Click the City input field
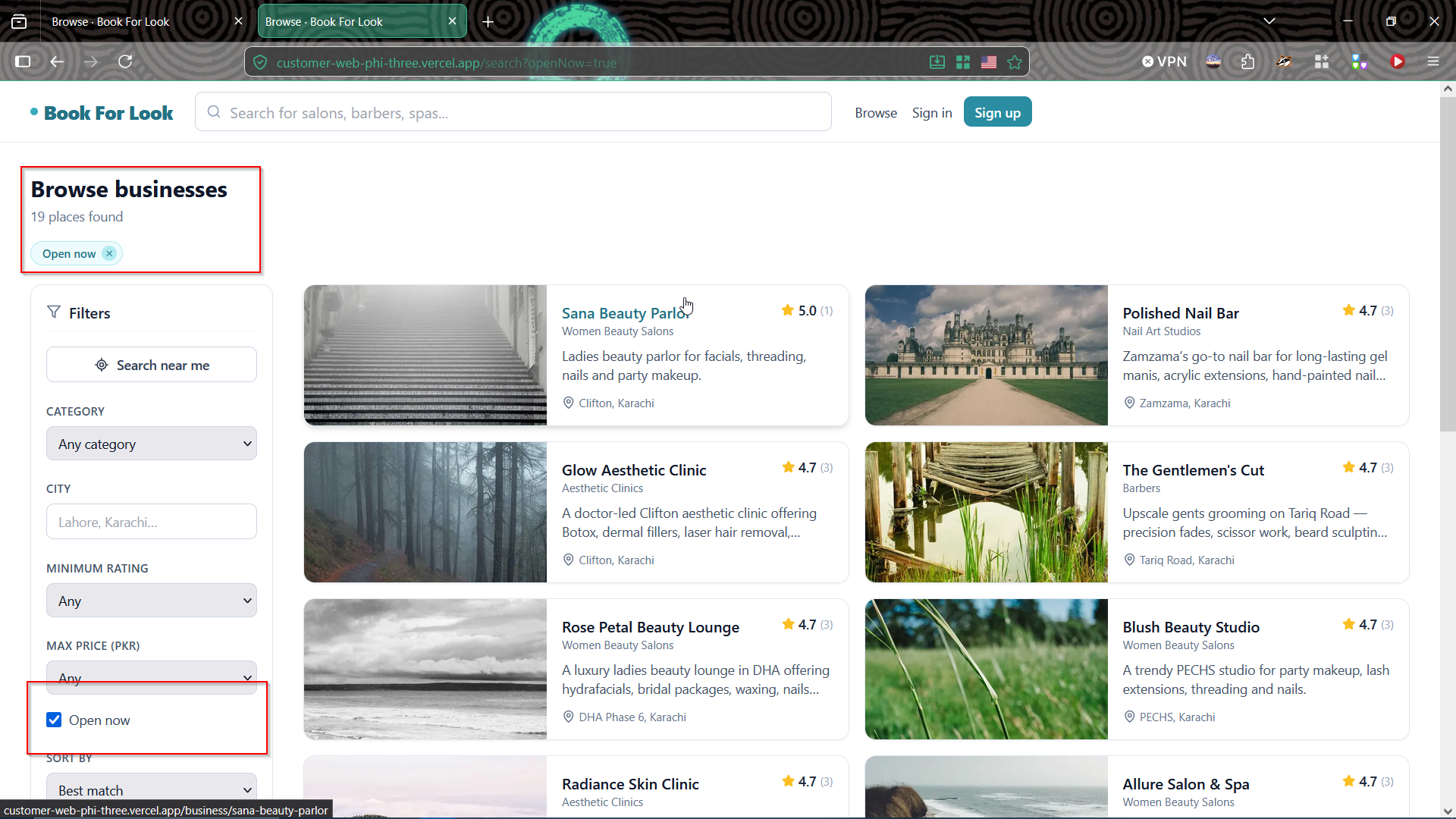The image size is (1456, 819). point(152,522)
